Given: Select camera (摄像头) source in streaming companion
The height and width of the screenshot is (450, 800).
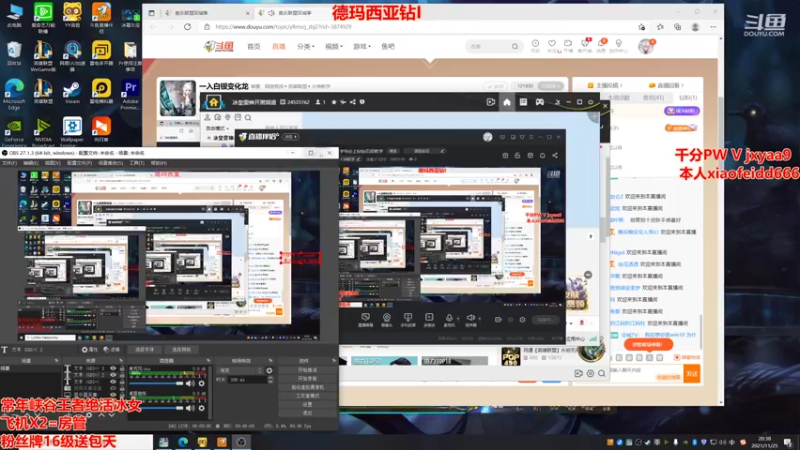Looking at the screenshot, I should tap(387, 319).
